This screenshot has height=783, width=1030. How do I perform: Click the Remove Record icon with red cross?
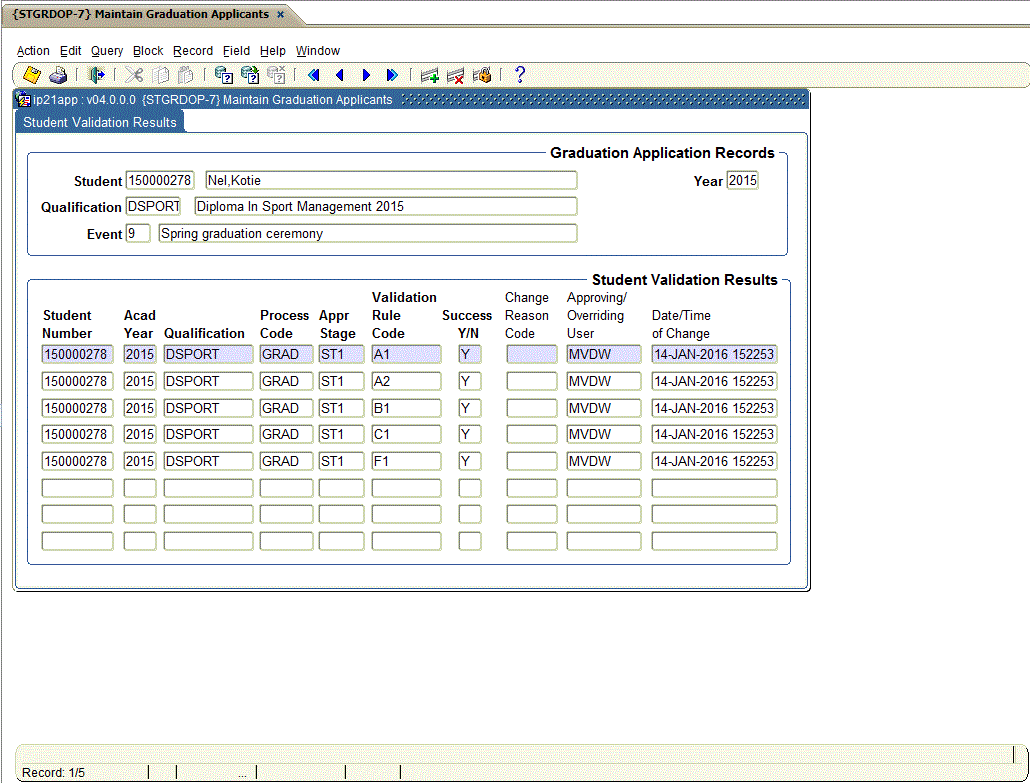pyautogui.click(x=455, y=75)
